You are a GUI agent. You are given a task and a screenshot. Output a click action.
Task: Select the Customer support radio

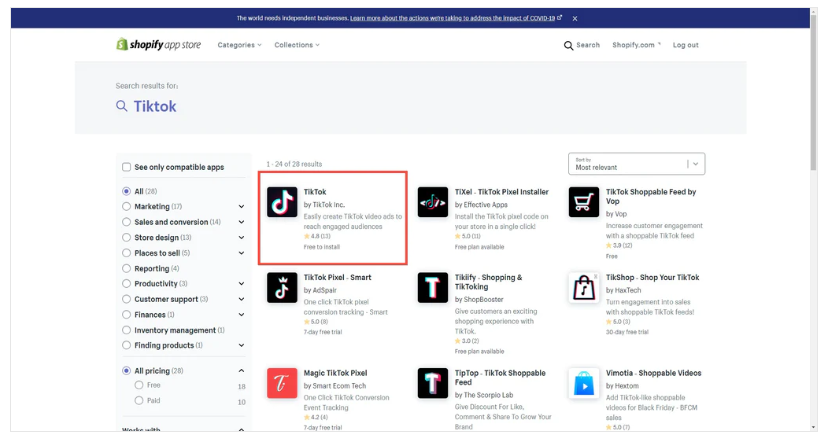(x=126, y=299)
